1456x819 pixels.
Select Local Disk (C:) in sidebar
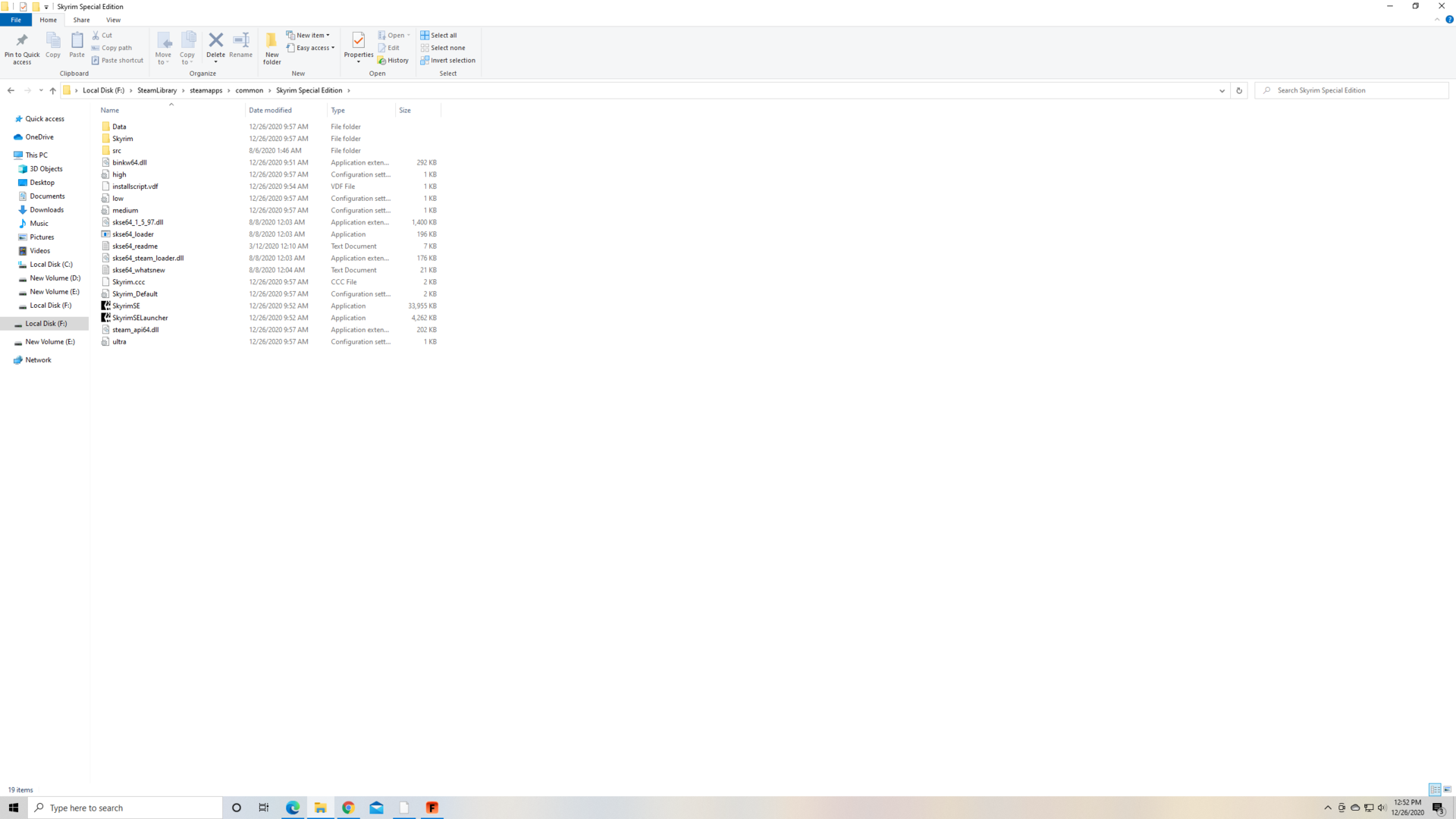pyautogui.click(x=51, y=265)
